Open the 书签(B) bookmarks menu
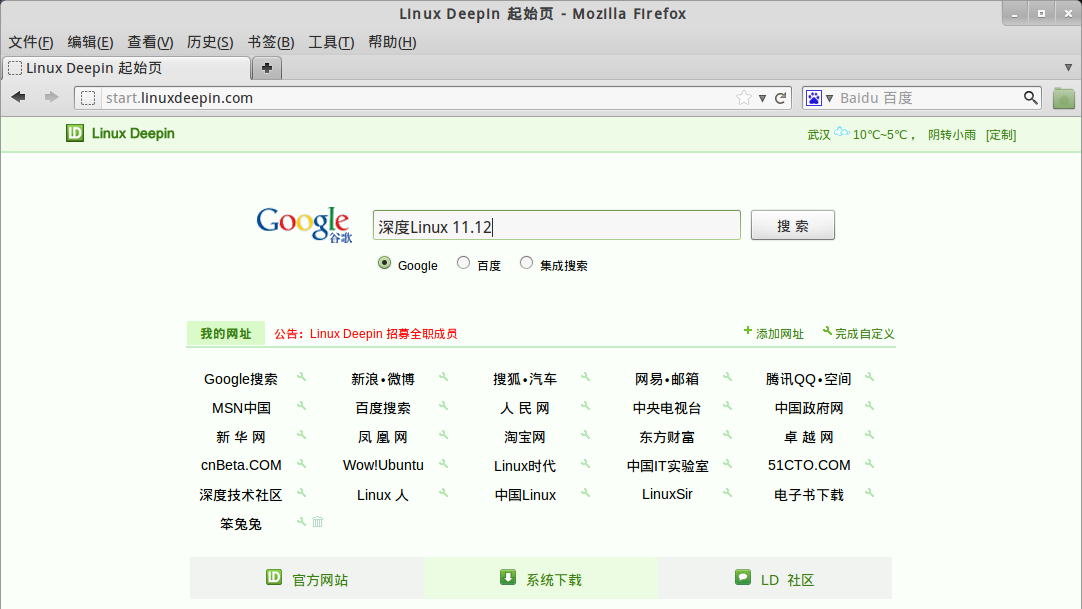Viewport: 1082px width, 609px height. click(270, 42)
